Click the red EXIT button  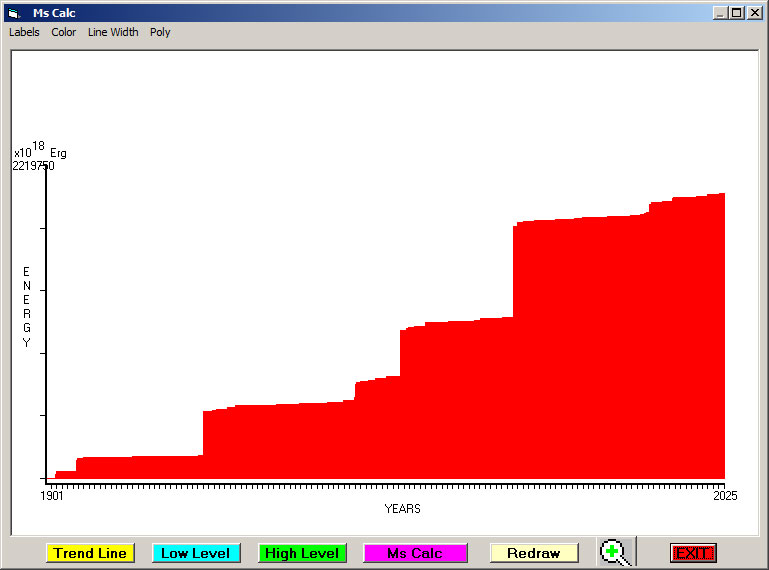coord(692,553)
